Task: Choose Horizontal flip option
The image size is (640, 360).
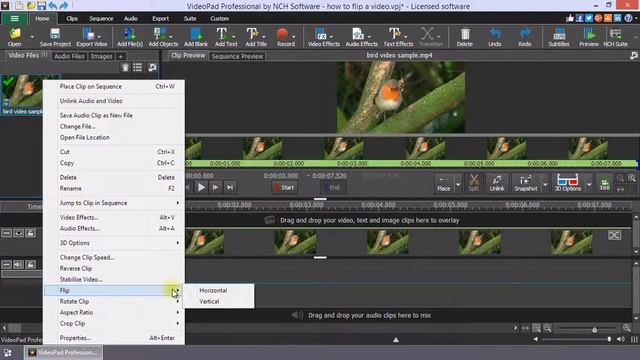Action: [x=213, y=290]
